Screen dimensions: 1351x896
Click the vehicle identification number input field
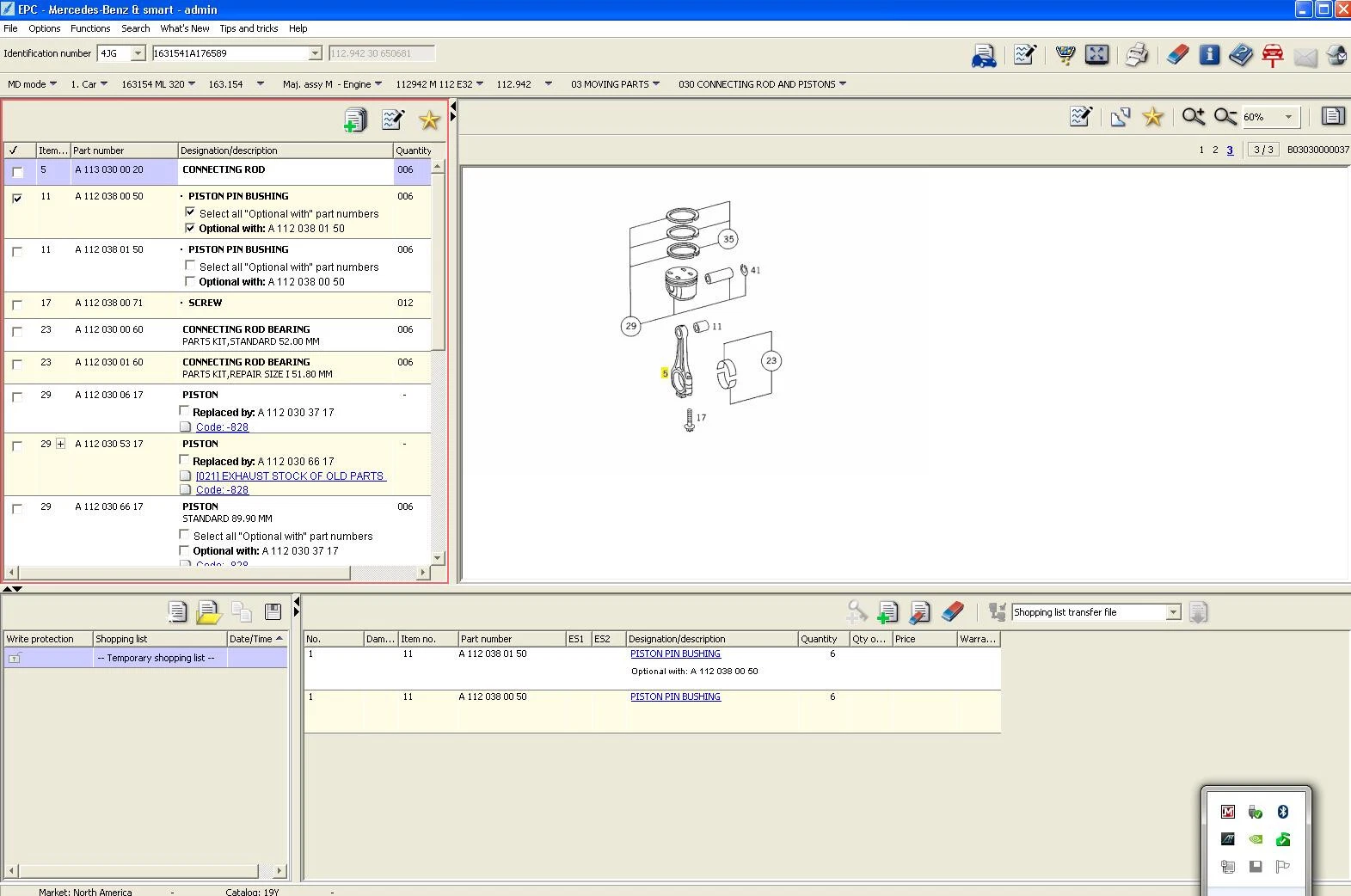pos(230,53)
